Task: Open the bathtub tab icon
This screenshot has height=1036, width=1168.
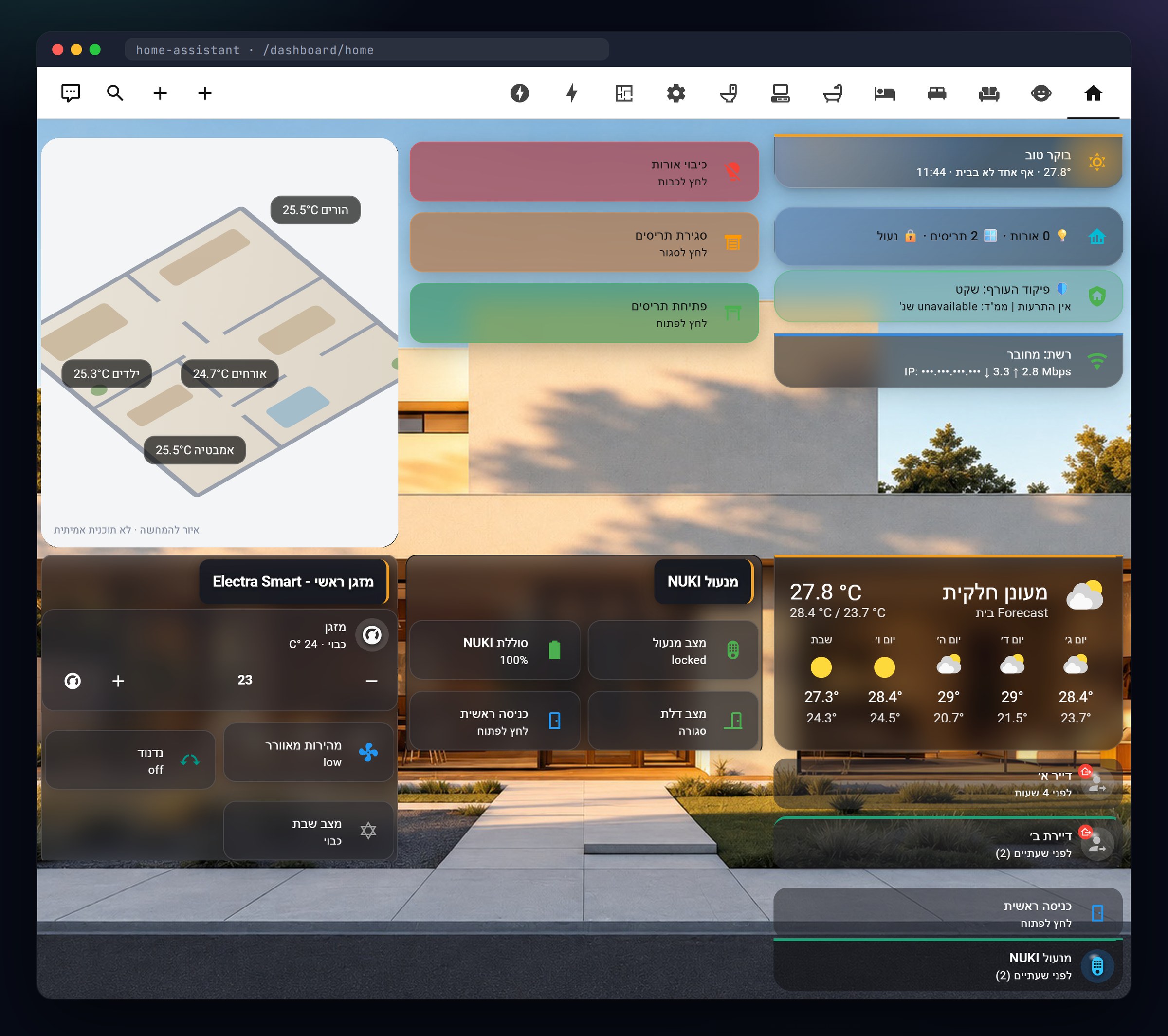Action: (x=833, y=93)
